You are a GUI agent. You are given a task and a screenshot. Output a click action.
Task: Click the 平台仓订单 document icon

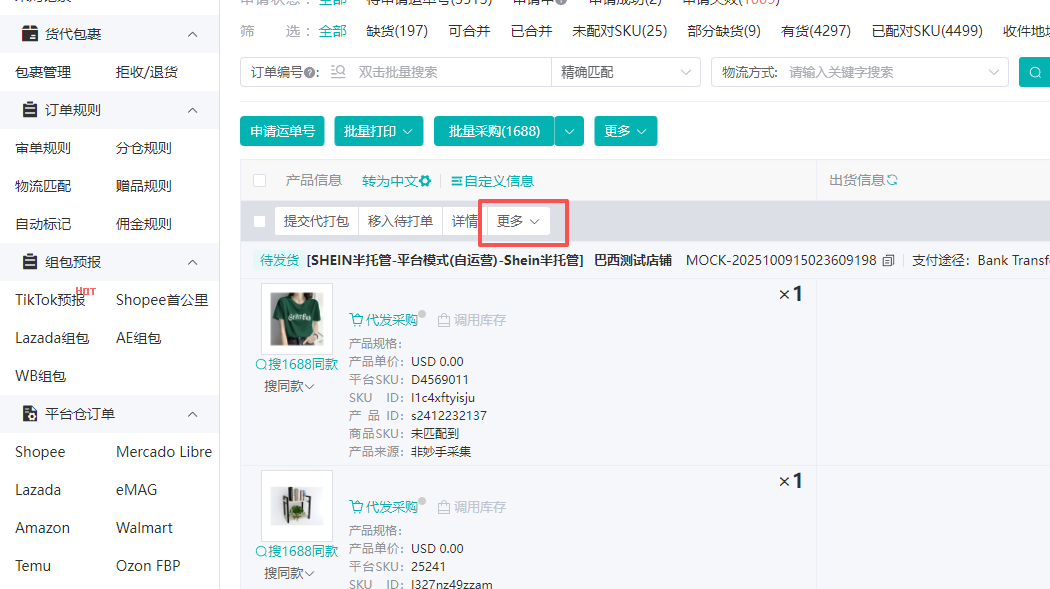(29, 414)
